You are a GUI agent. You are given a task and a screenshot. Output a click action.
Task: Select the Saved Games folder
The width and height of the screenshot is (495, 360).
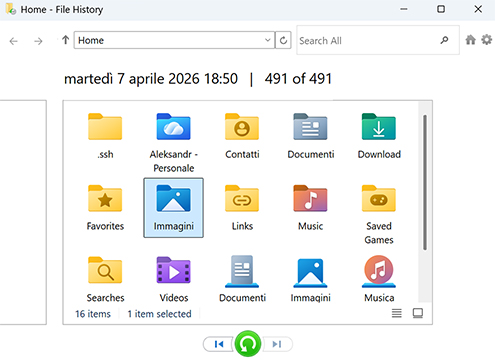[379, 214]
